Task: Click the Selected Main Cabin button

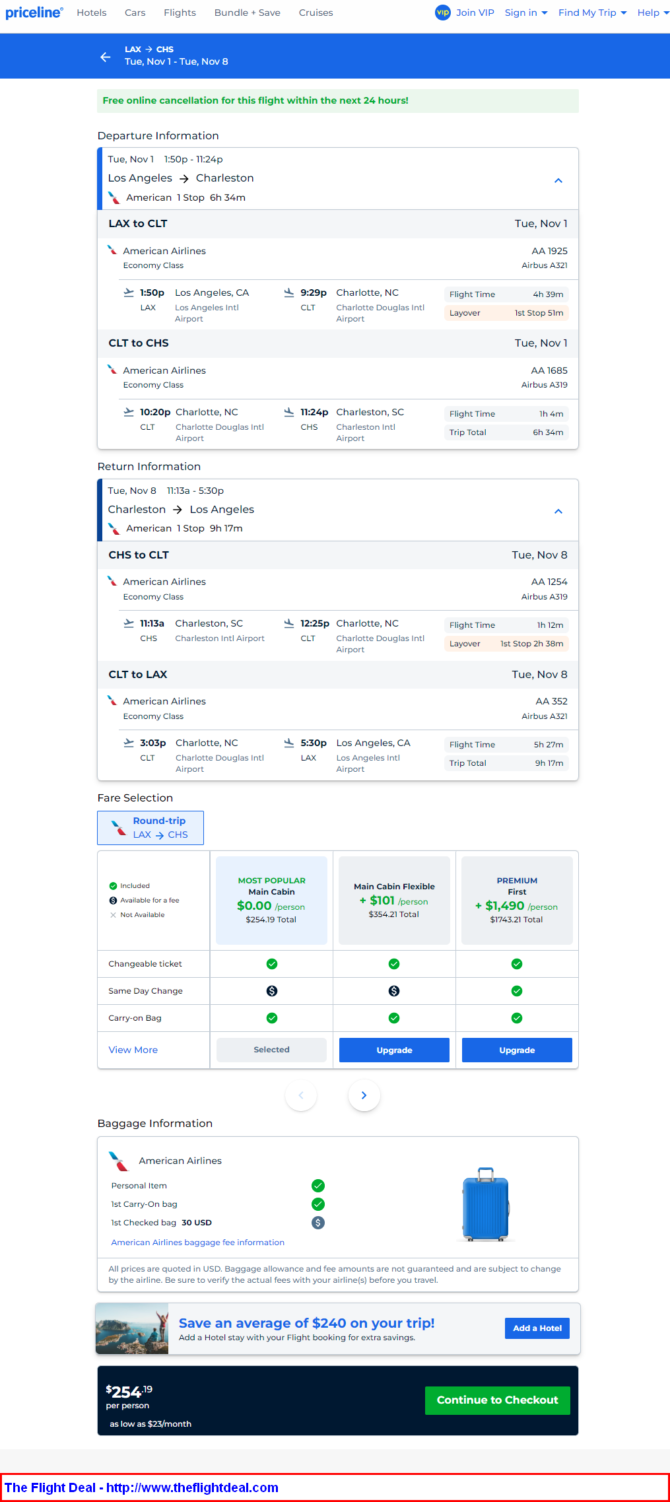Action: coord(272,1050)
